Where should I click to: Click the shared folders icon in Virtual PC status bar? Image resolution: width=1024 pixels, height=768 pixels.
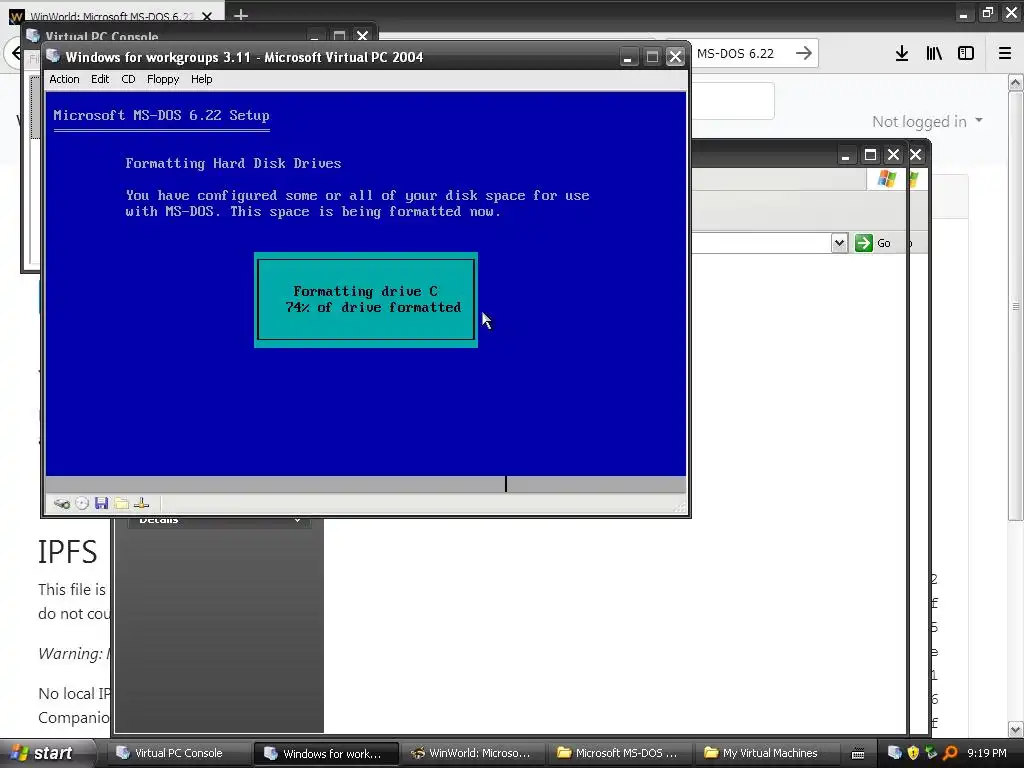[x=121, y=504]
